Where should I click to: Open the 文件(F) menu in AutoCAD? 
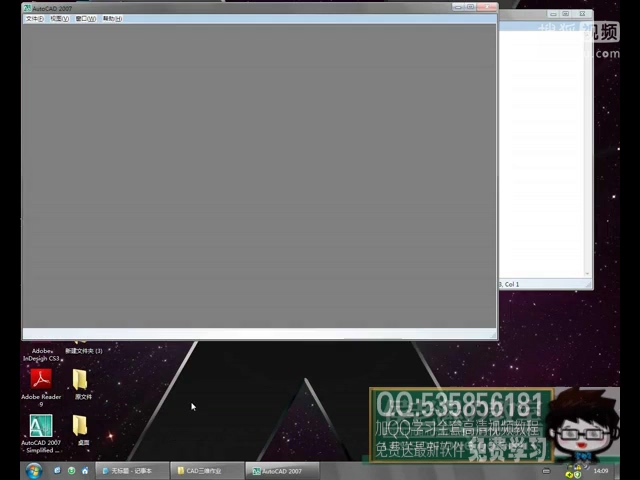[34, 19]
